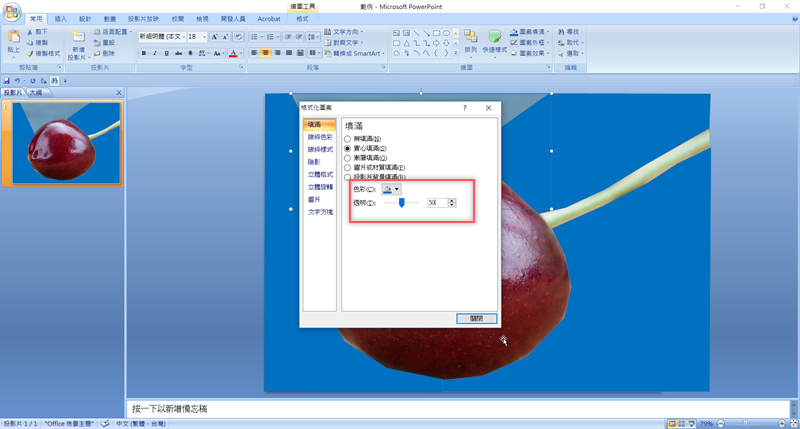The height and width of the screenshot is (429, 800).
Task: Open the Animations (動畫) ribbon tab
Action: 110,19
